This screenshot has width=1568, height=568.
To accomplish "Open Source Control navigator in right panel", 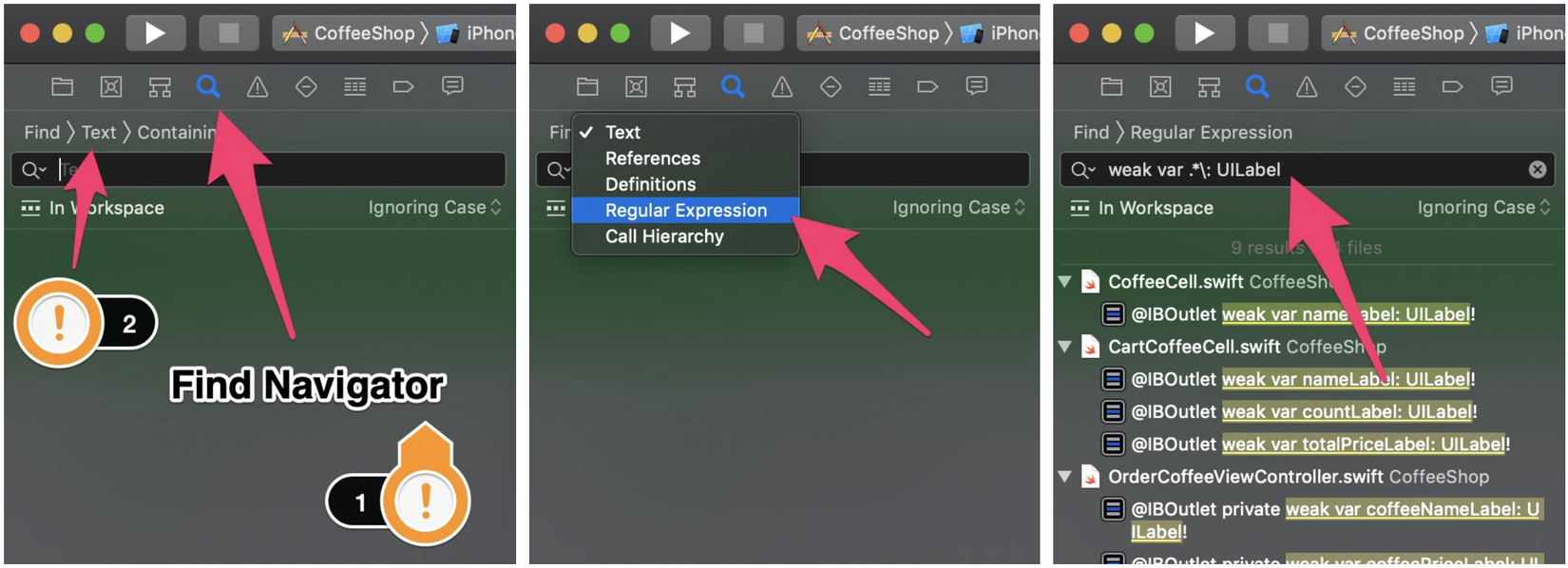I will [x=1160, y=87].
